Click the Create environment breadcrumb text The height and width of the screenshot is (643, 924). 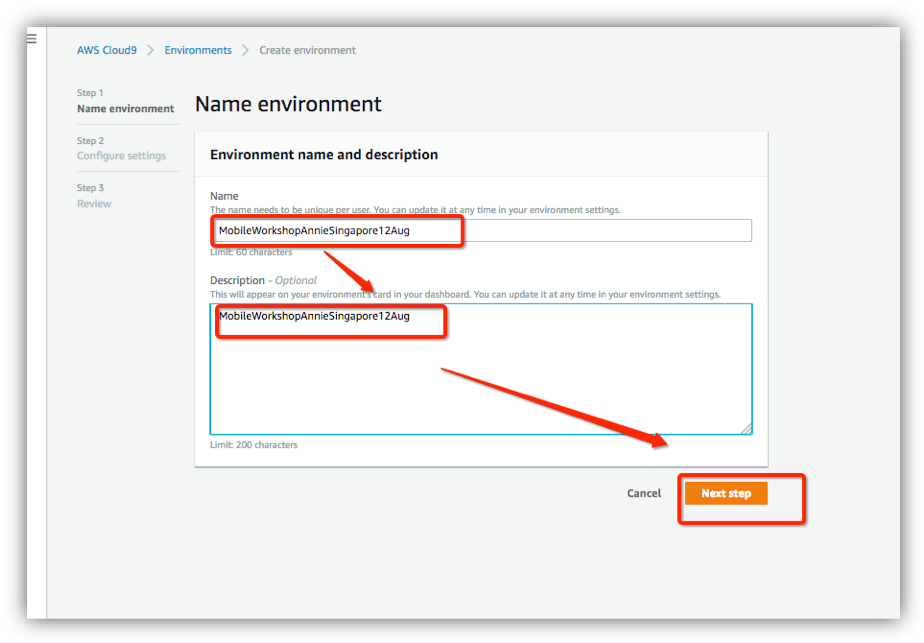[x=308, y=50]
